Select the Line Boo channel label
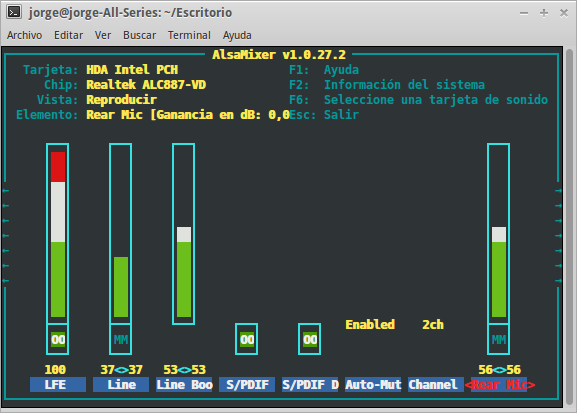577x413 pixels. coord(184,385)
